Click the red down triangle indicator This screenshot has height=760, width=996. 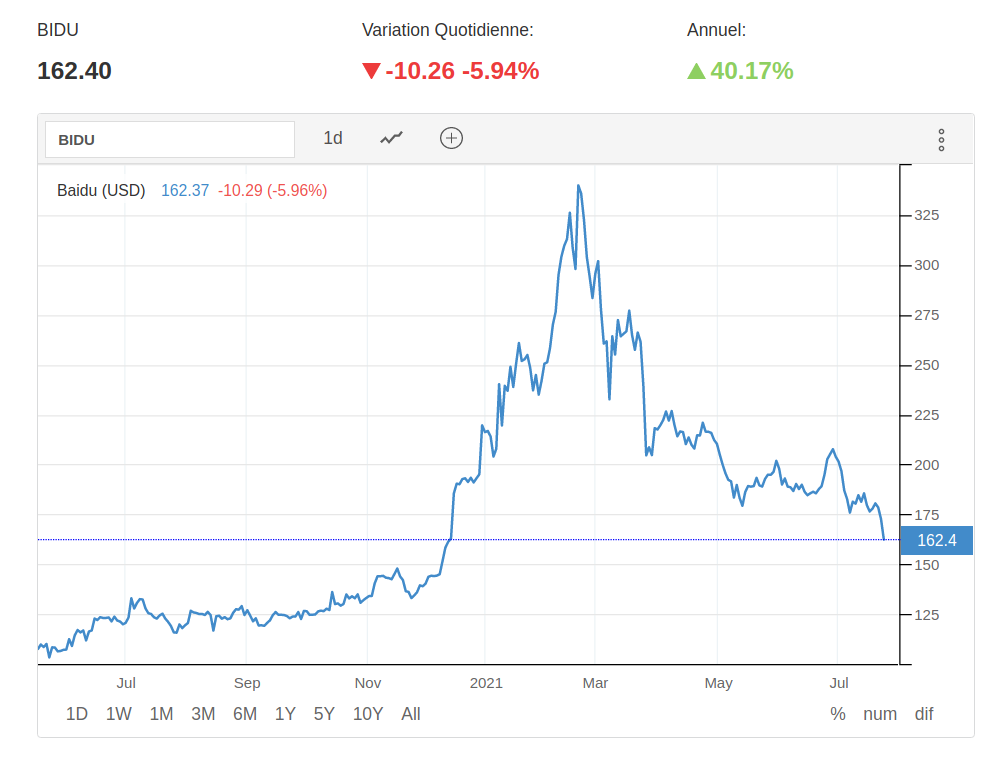371,71
